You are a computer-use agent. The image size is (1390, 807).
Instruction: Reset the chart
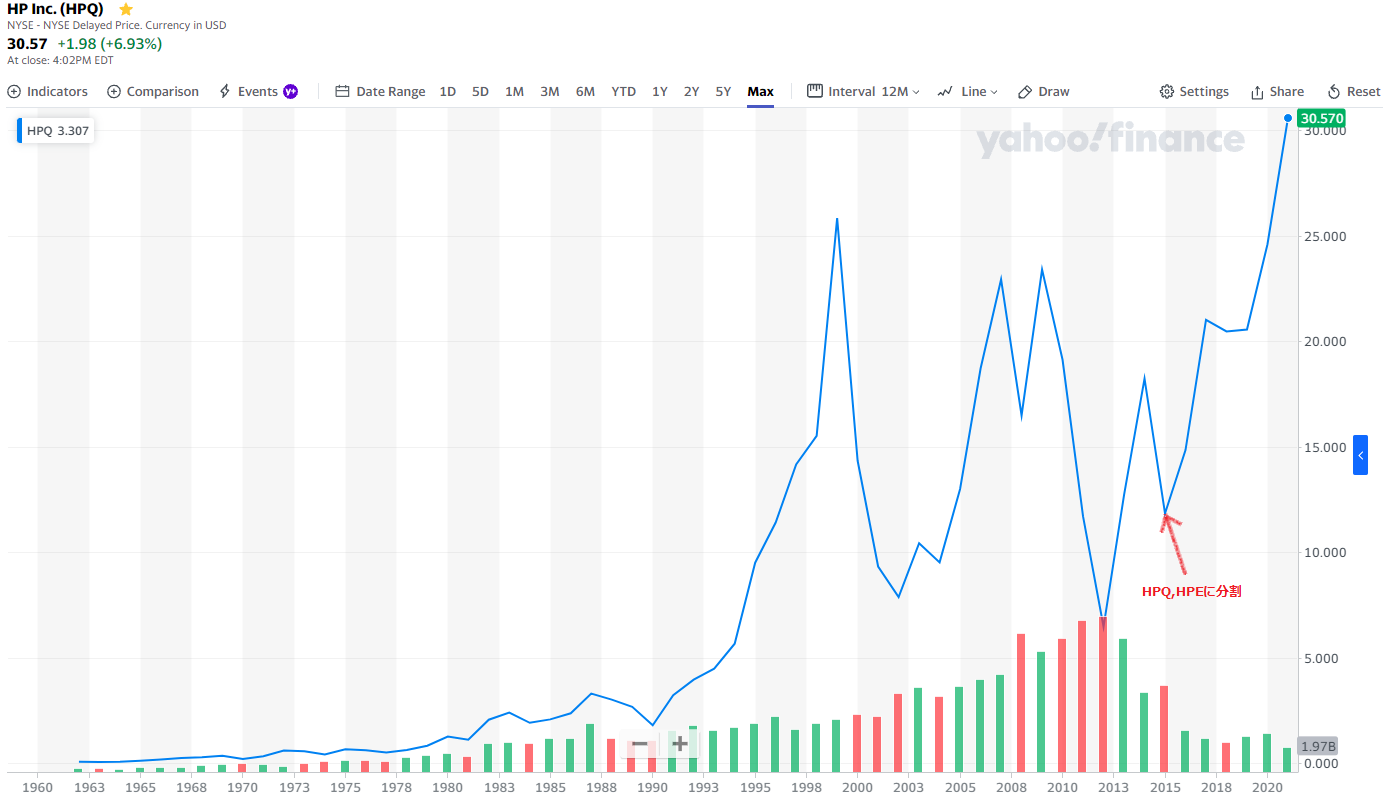click(x=1353, y=91)
